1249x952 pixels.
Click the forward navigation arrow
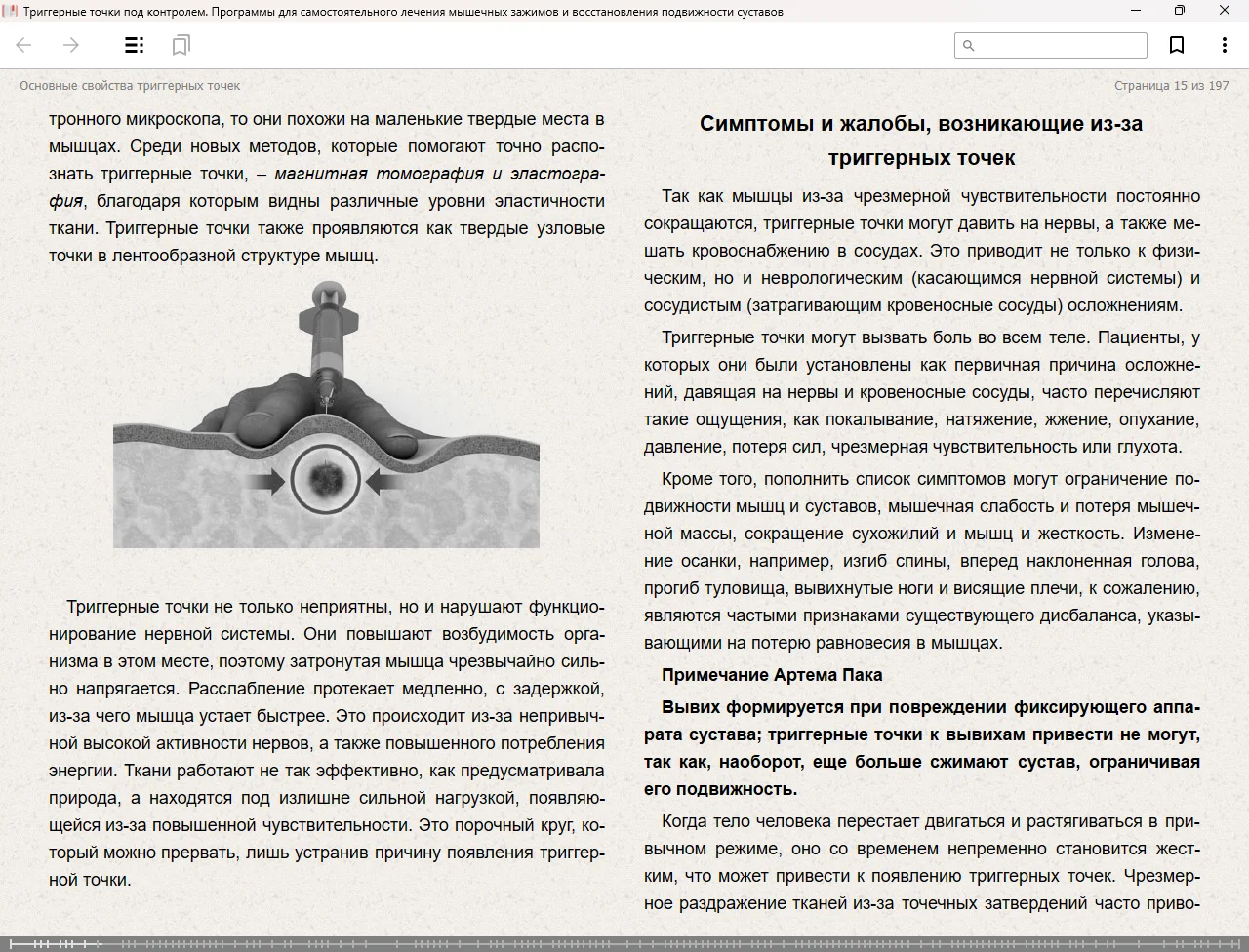click(71, 45)
